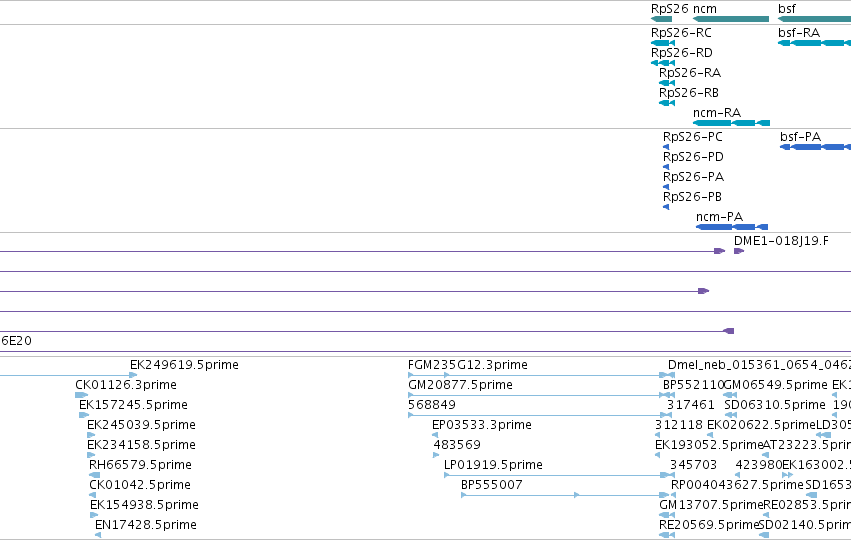The height and width of the screenshot is (540, 851).
Task: Select the BP555007 feature label
Action: [x=491, y=486]
